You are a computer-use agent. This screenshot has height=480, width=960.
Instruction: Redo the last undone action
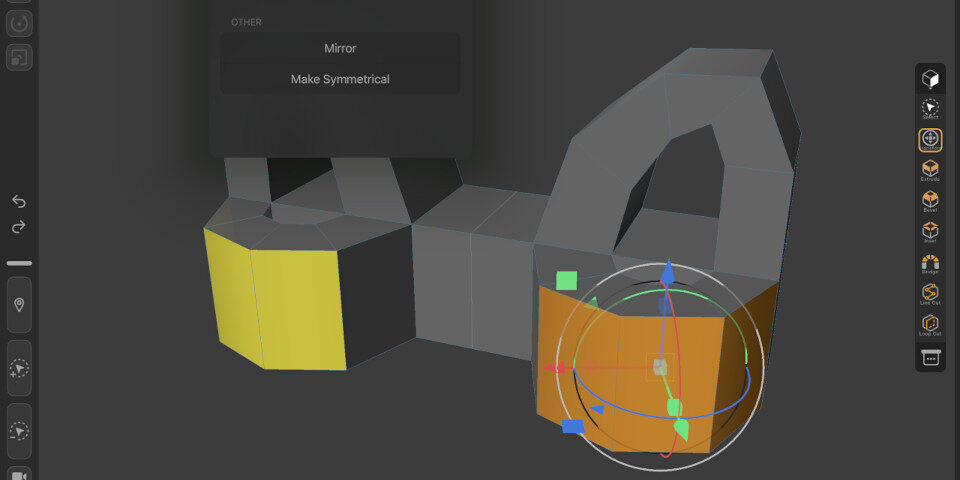coord(19,227)
